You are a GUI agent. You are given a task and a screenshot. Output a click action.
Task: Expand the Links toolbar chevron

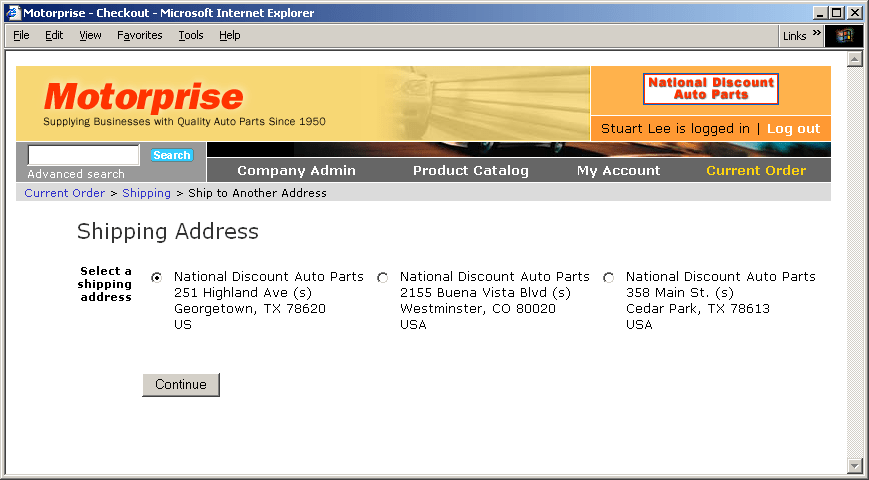[816, 33]
